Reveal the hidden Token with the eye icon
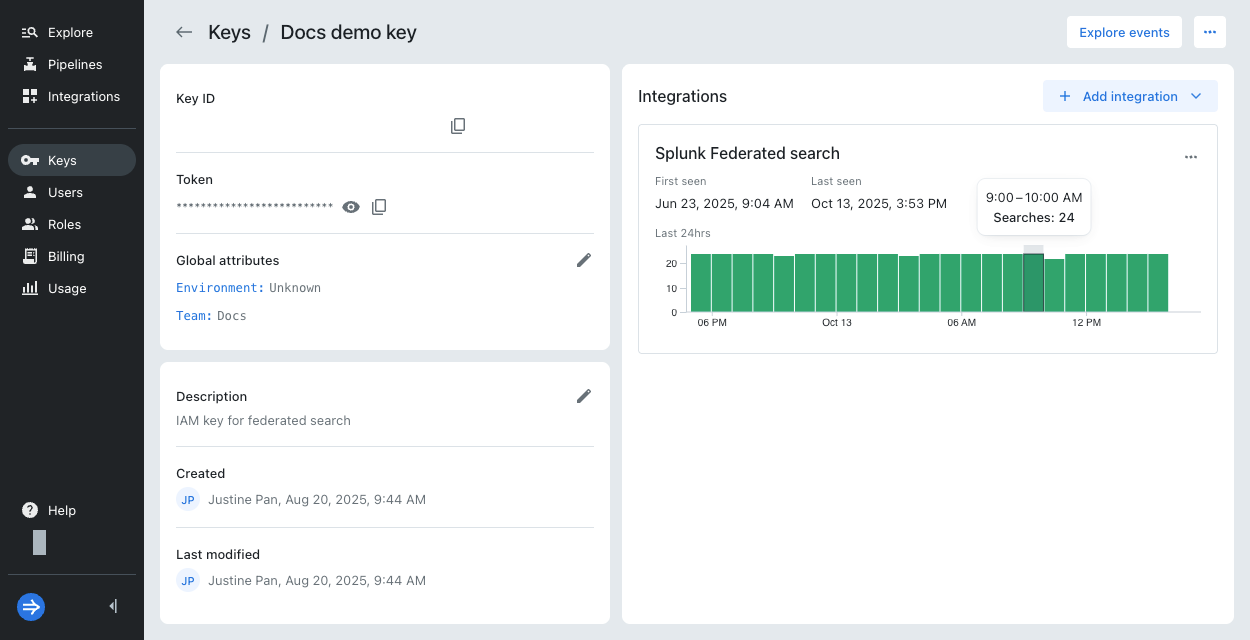Screen dimensions: 1250x640 point(350,206)
